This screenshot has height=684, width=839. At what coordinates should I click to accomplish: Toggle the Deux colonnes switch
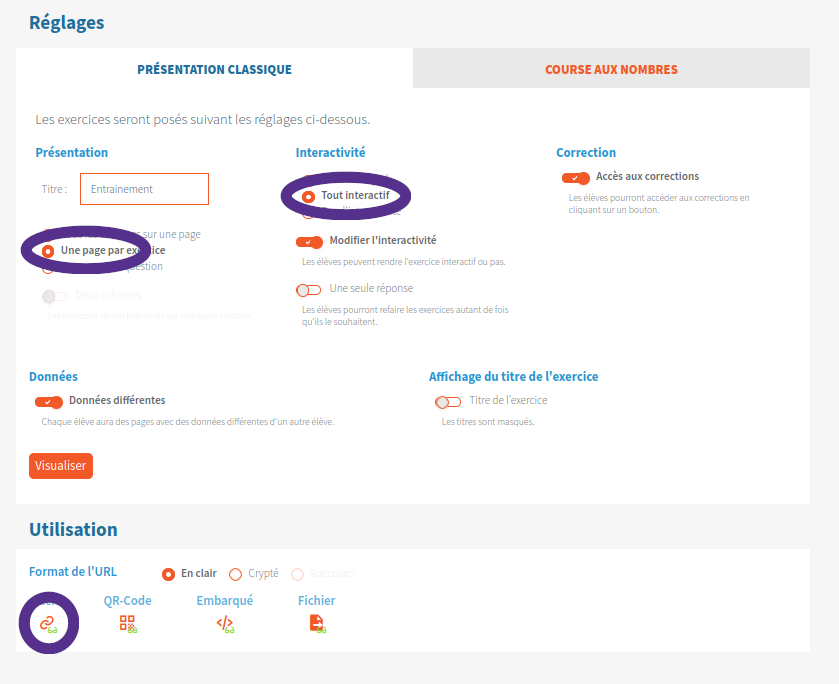(x=55, y=296)
